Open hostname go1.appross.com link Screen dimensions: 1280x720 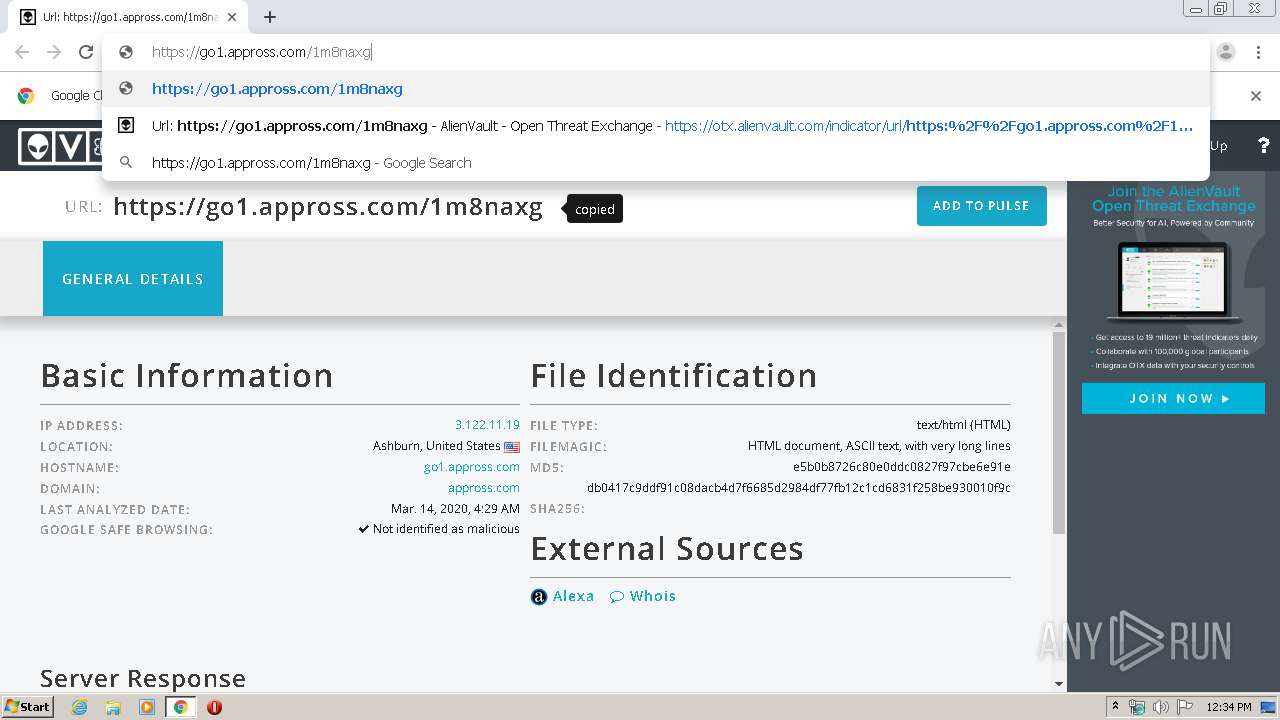coord(472,467)
